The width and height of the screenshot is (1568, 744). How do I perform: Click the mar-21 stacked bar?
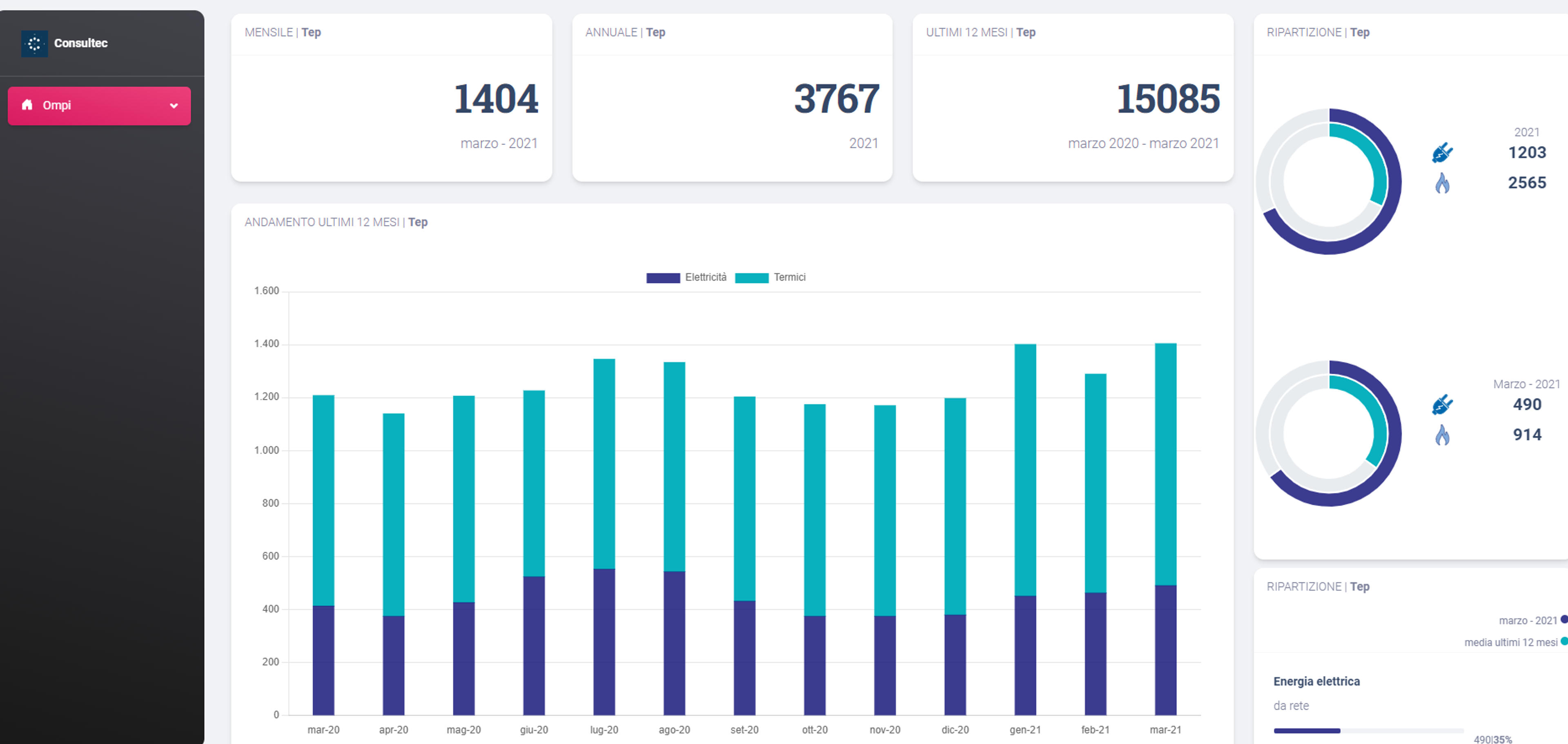[1165, 529]
